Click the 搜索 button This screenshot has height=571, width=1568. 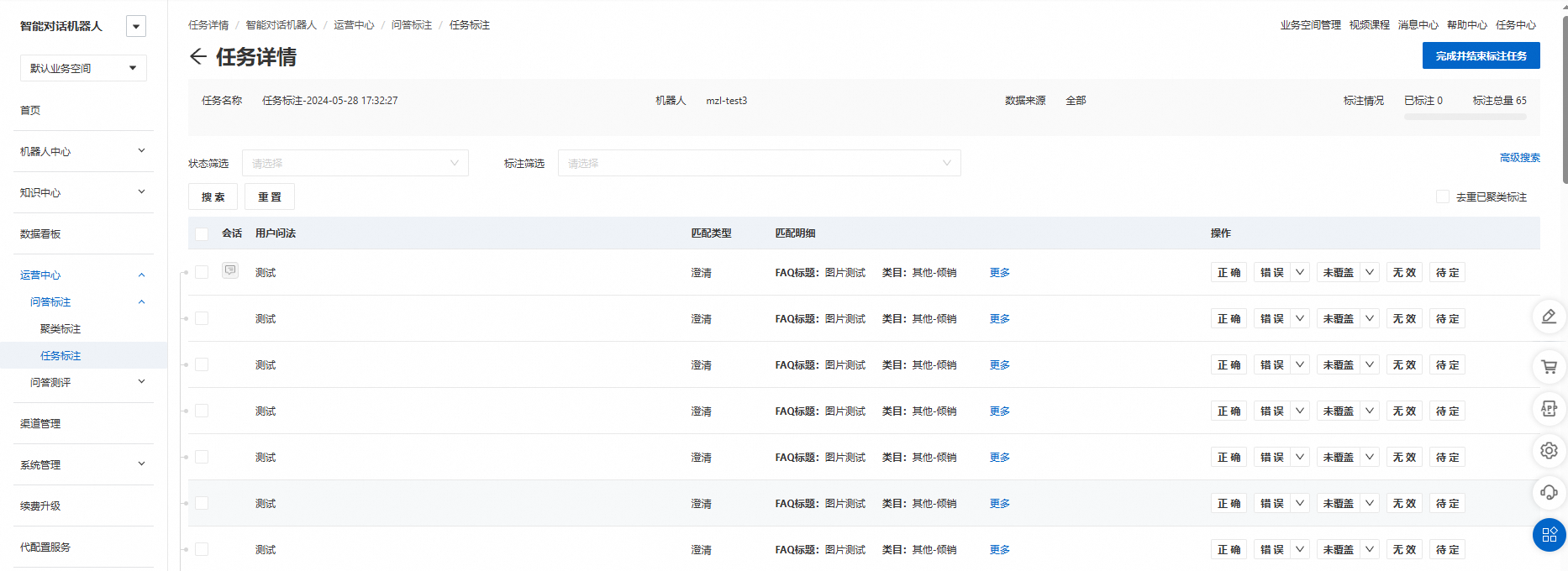pos(213,196)
